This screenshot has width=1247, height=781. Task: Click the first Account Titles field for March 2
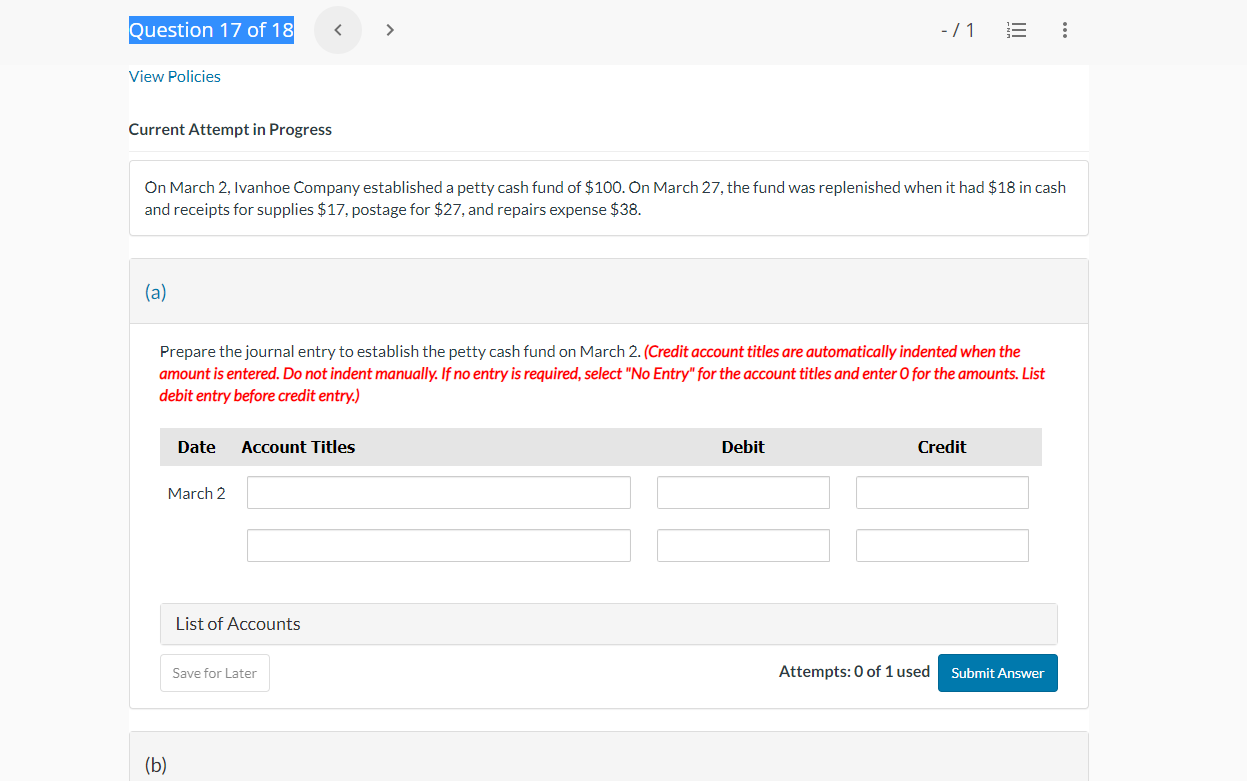point(439,493)
